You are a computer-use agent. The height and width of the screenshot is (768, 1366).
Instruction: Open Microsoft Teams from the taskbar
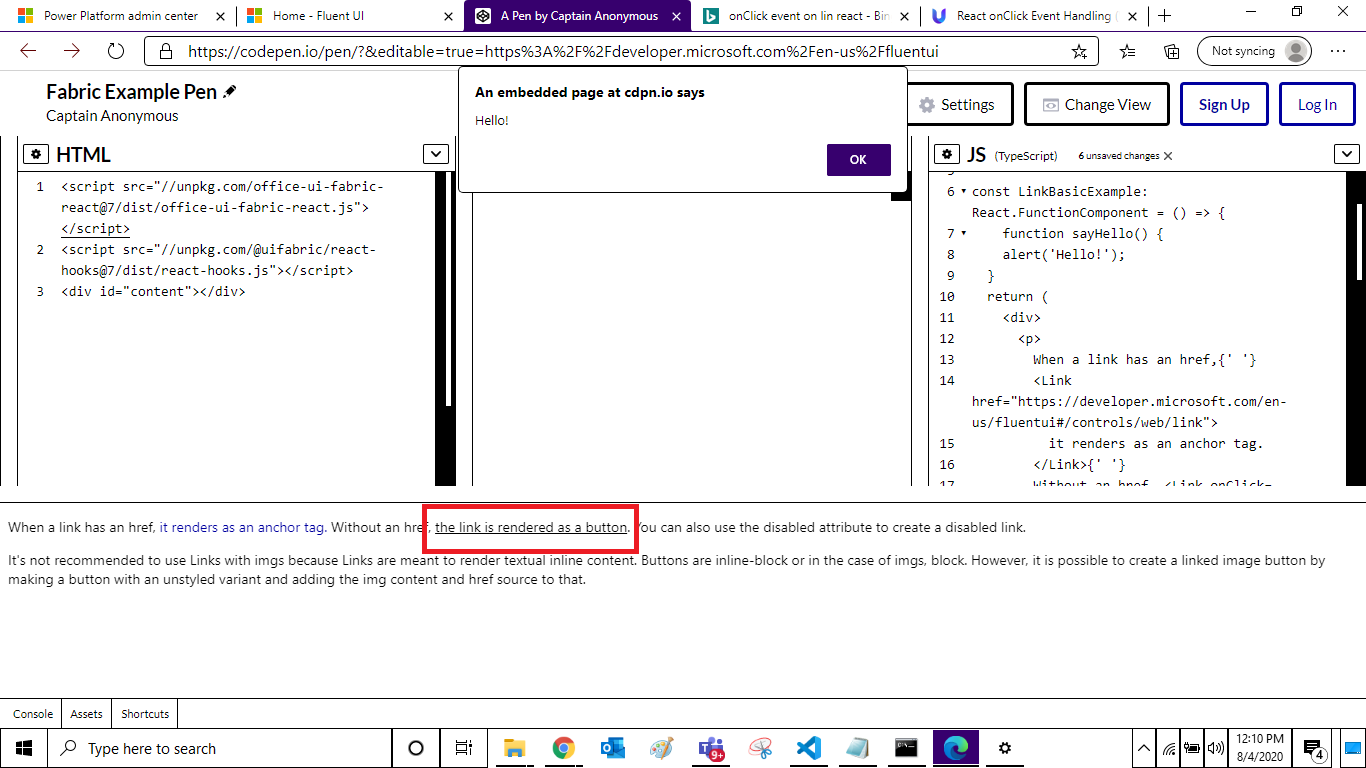point(711,747)
